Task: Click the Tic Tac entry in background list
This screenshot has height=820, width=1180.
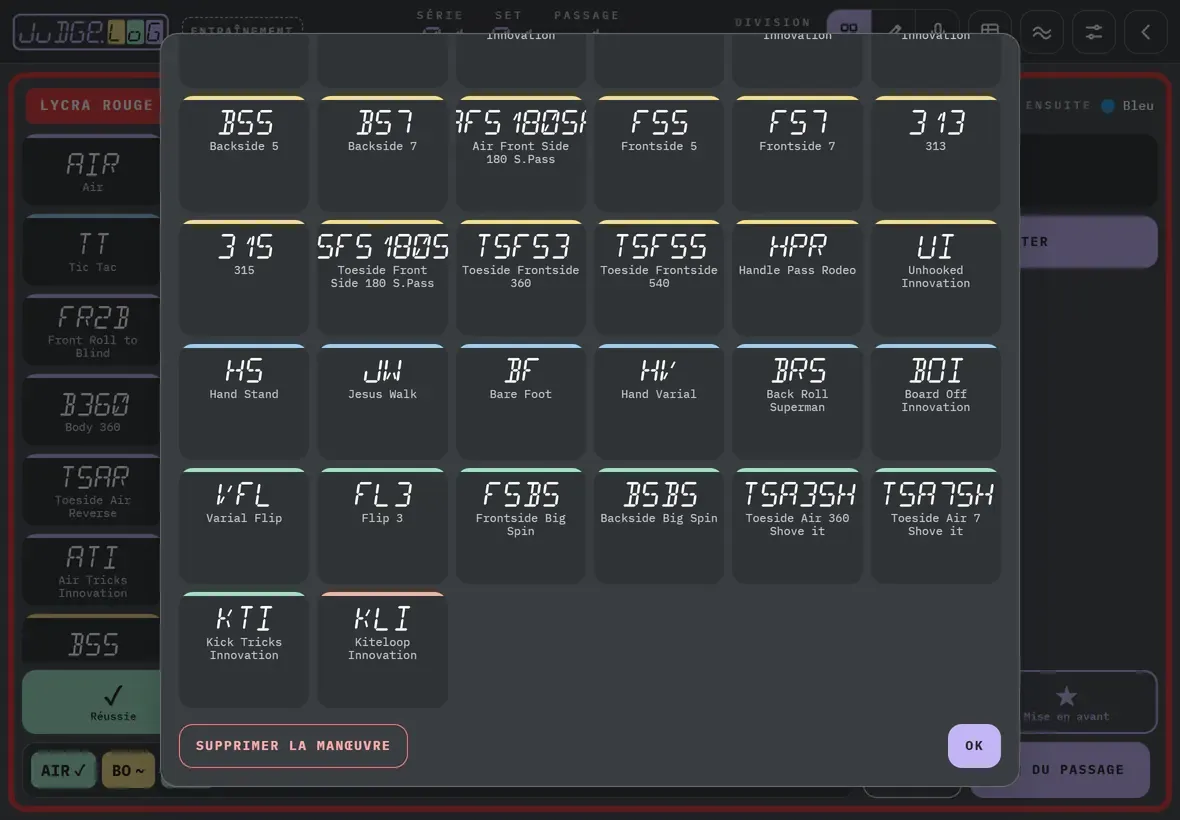Action: 92,250
